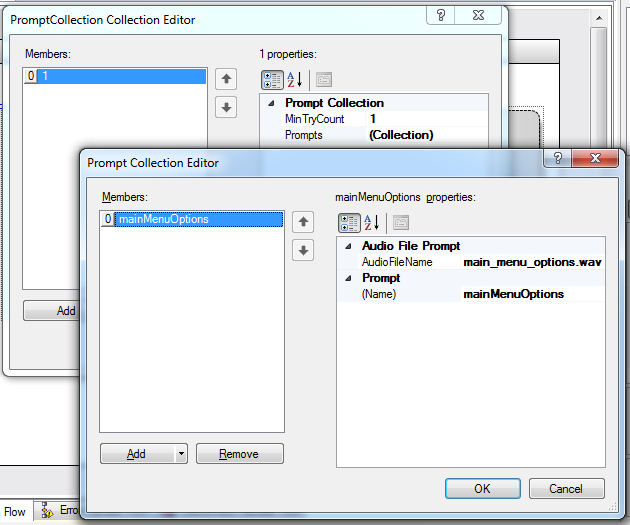Click Property Pages icon in PromptCollection Collection Editor
630x525 pixels.
323,80
